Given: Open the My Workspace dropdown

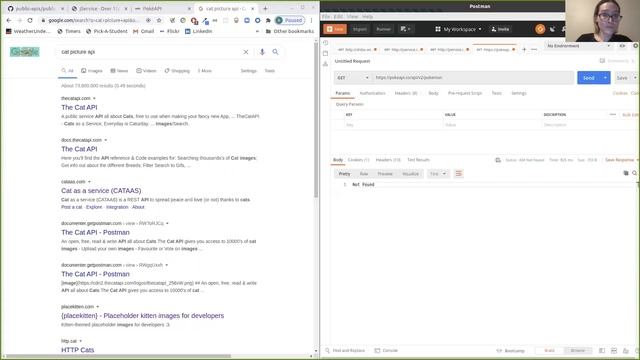Looking at the screenshot, I should tap(458, 29).
